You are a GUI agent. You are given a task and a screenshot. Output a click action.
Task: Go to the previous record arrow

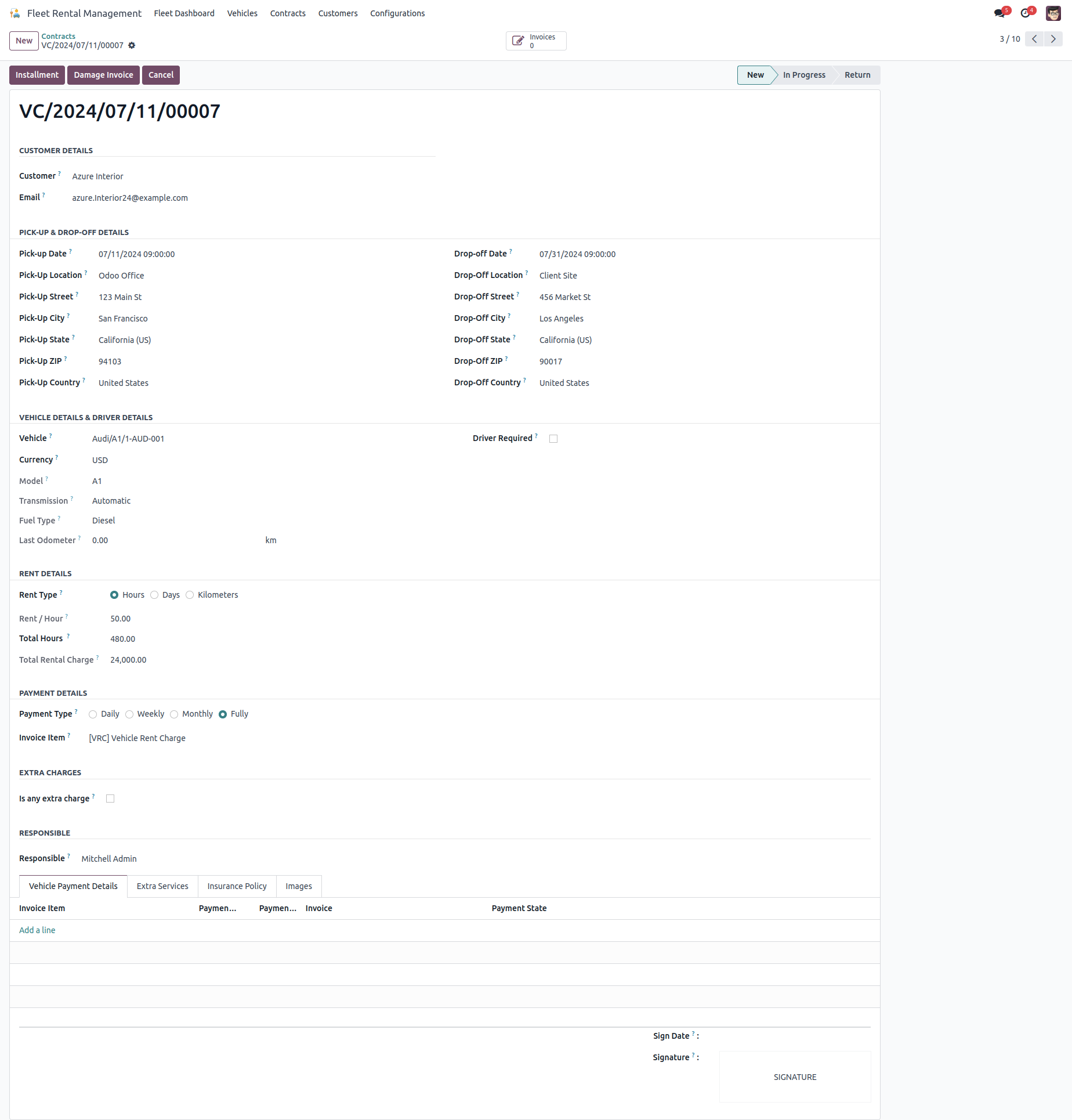point(1034,39)
